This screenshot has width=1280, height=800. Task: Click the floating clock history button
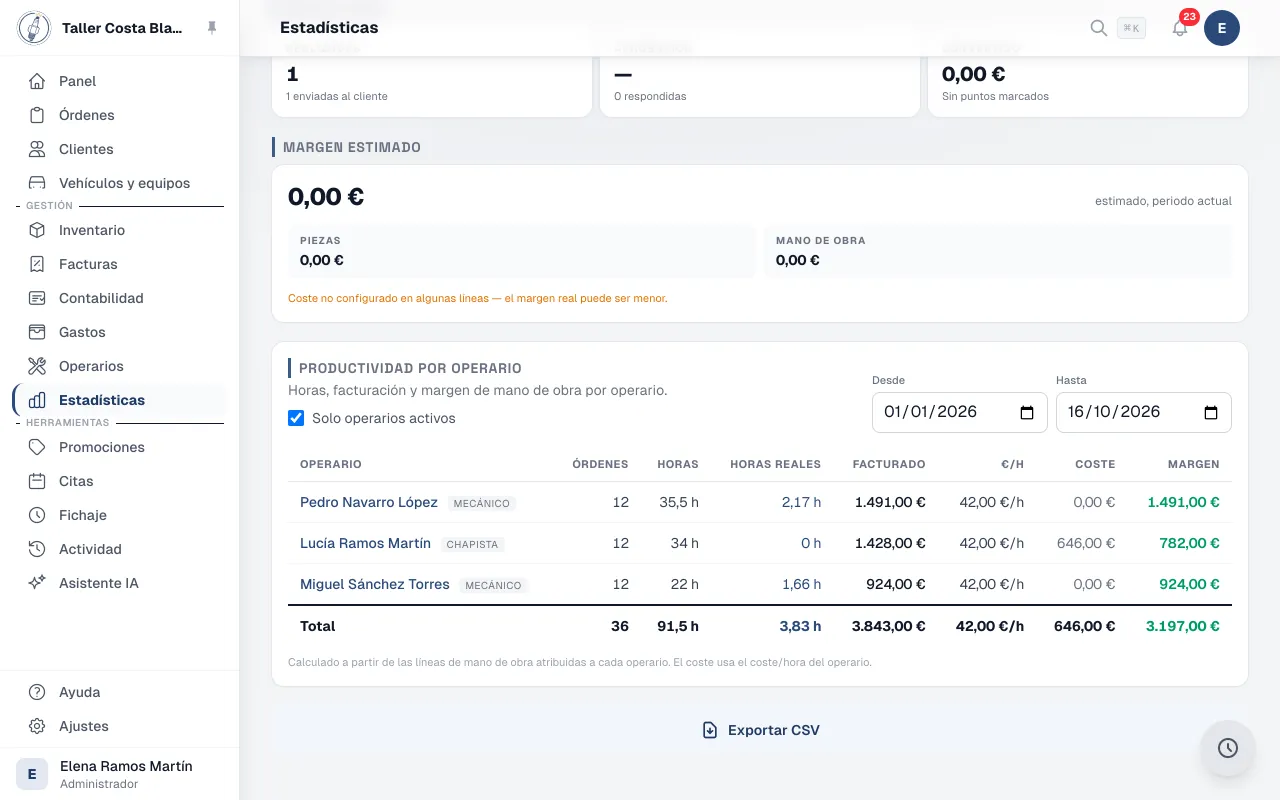(1228, 748)
